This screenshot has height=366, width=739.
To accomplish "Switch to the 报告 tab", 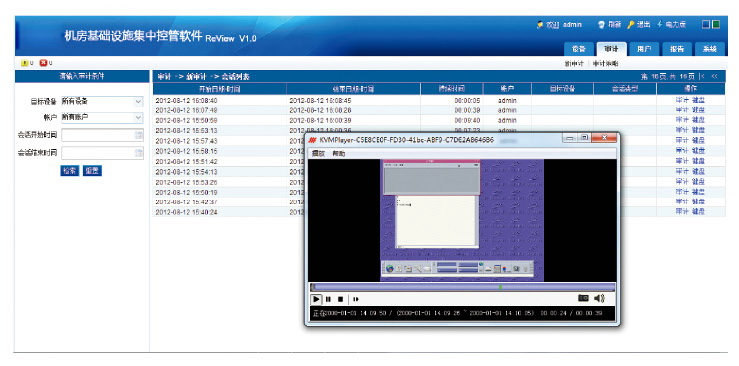I will tap(677, 49).
